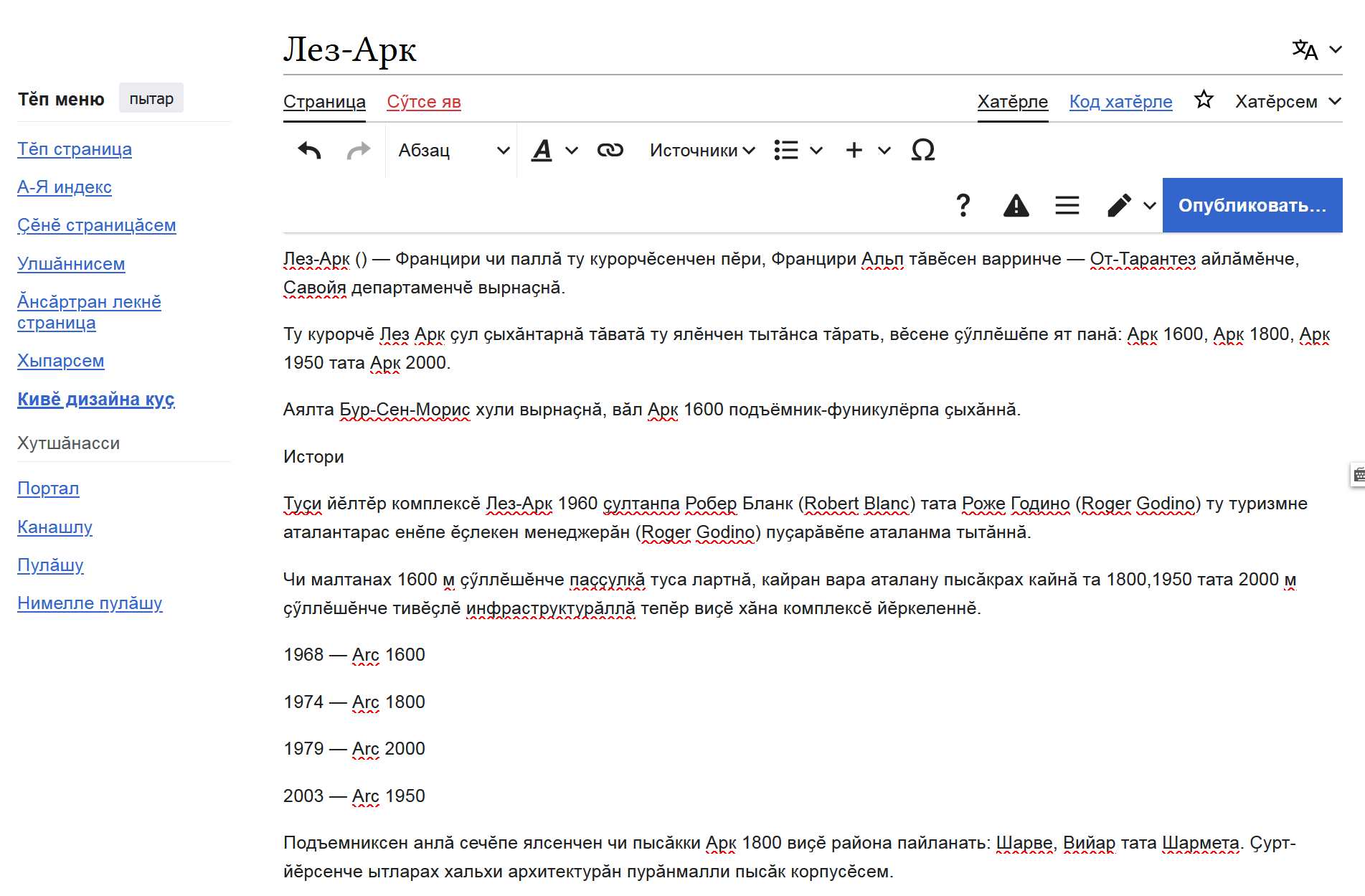The width and height of the screenshot is (1365, 896).
Task: Switch editor mode via pencil dropdown
Action: click(1131, 206)
